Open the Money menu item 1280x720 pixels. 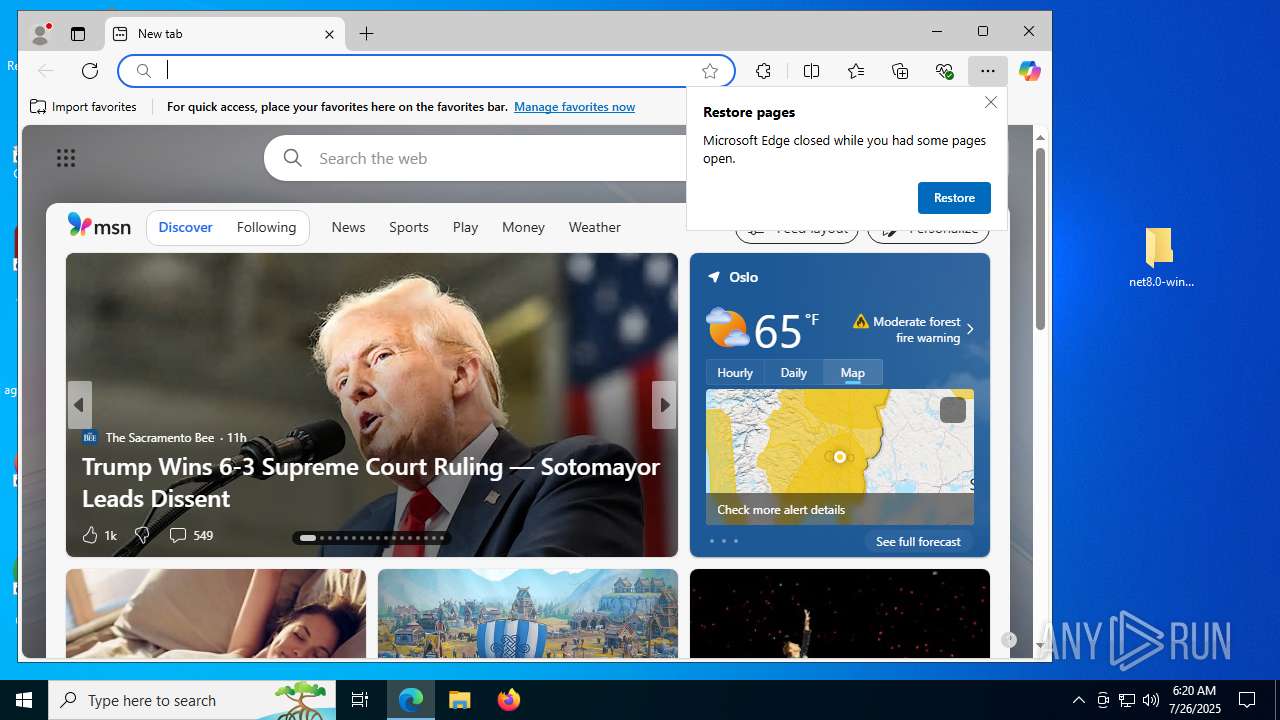[x=523, y=227]
